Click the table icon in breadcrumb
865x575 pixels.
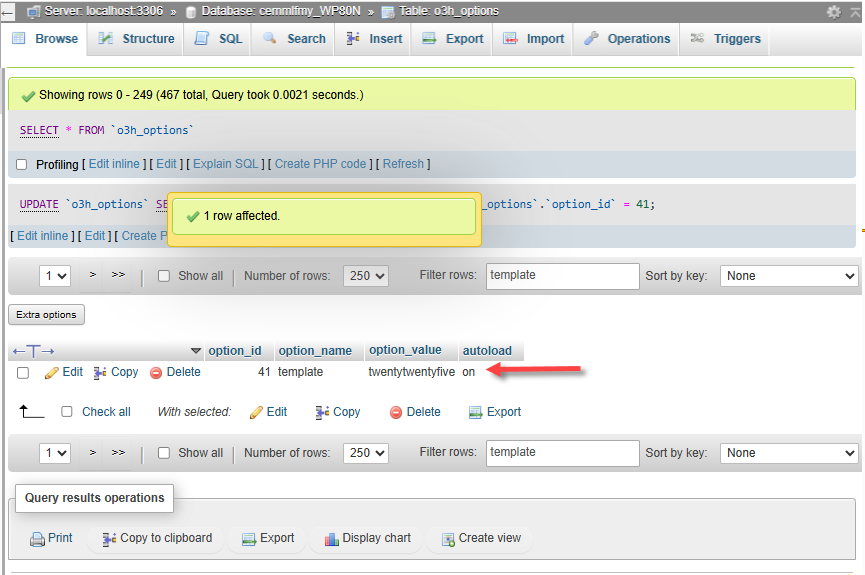pyautogui.click(x=388, y=12)
